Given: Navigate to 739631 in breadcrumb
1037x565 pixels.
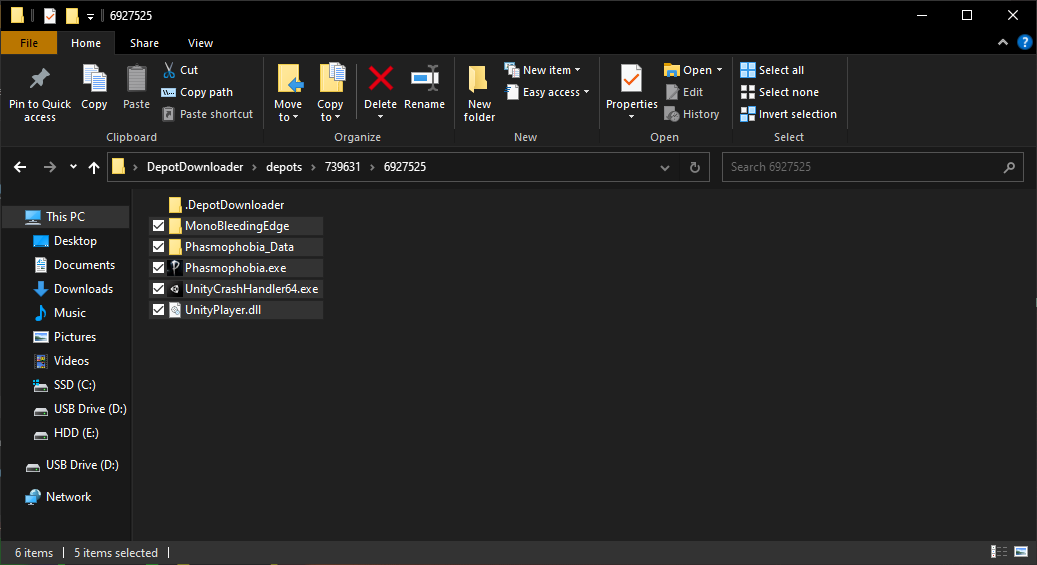Looking at the screenshot, I should 343,167.
